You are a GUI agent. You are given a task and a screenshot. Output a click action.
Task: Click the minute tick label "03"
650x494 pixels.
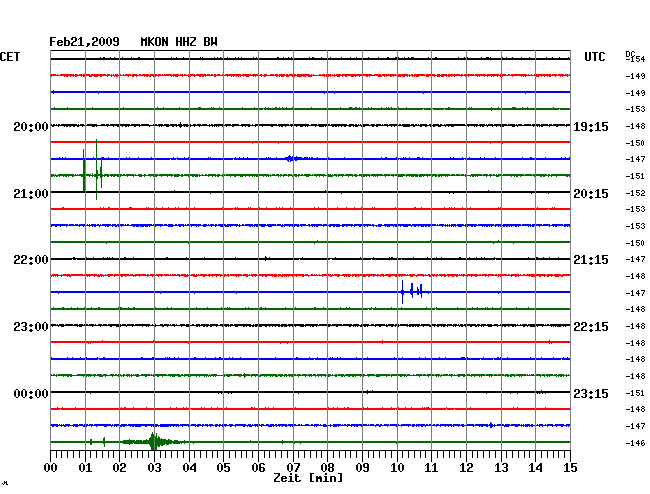point(154,468)
